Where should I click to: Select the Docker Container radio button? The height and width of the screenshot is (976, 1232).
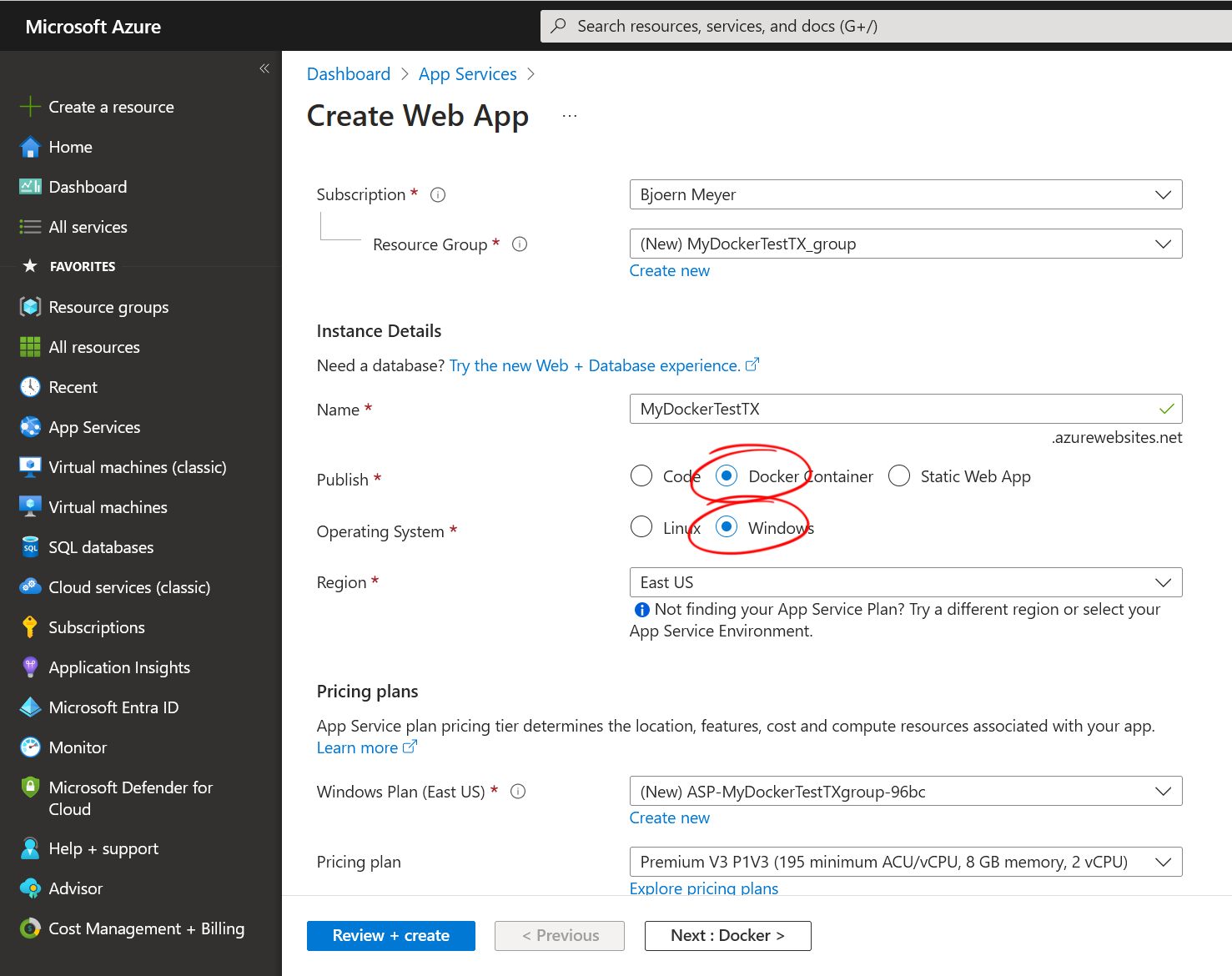727,475
